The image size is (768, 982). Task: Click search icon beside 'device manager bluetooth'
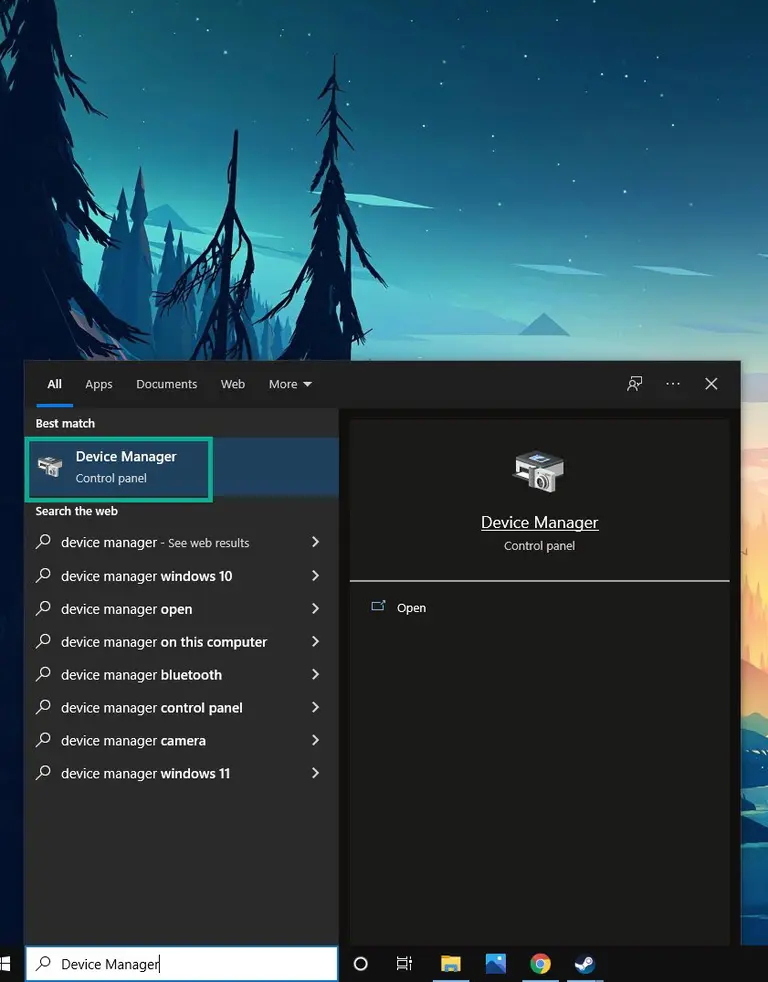point(43,674)
